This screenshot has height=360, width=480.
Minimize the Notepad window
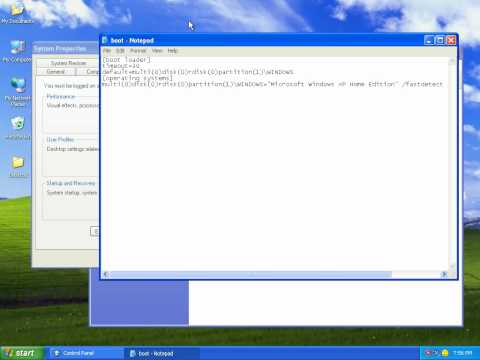tap(429, 40)
